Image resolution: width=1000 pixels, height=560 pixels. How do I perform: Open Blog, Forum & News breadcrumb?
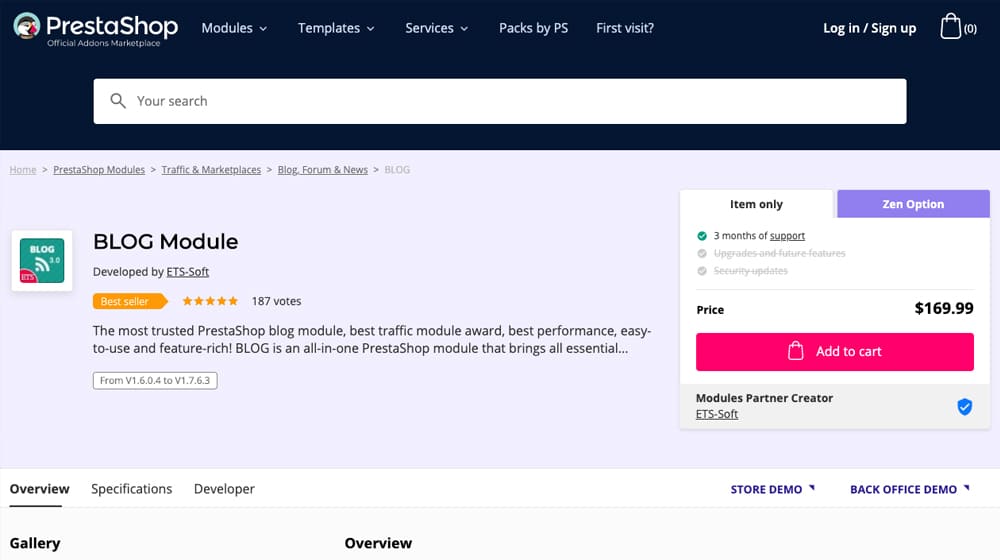pos(323,170)
